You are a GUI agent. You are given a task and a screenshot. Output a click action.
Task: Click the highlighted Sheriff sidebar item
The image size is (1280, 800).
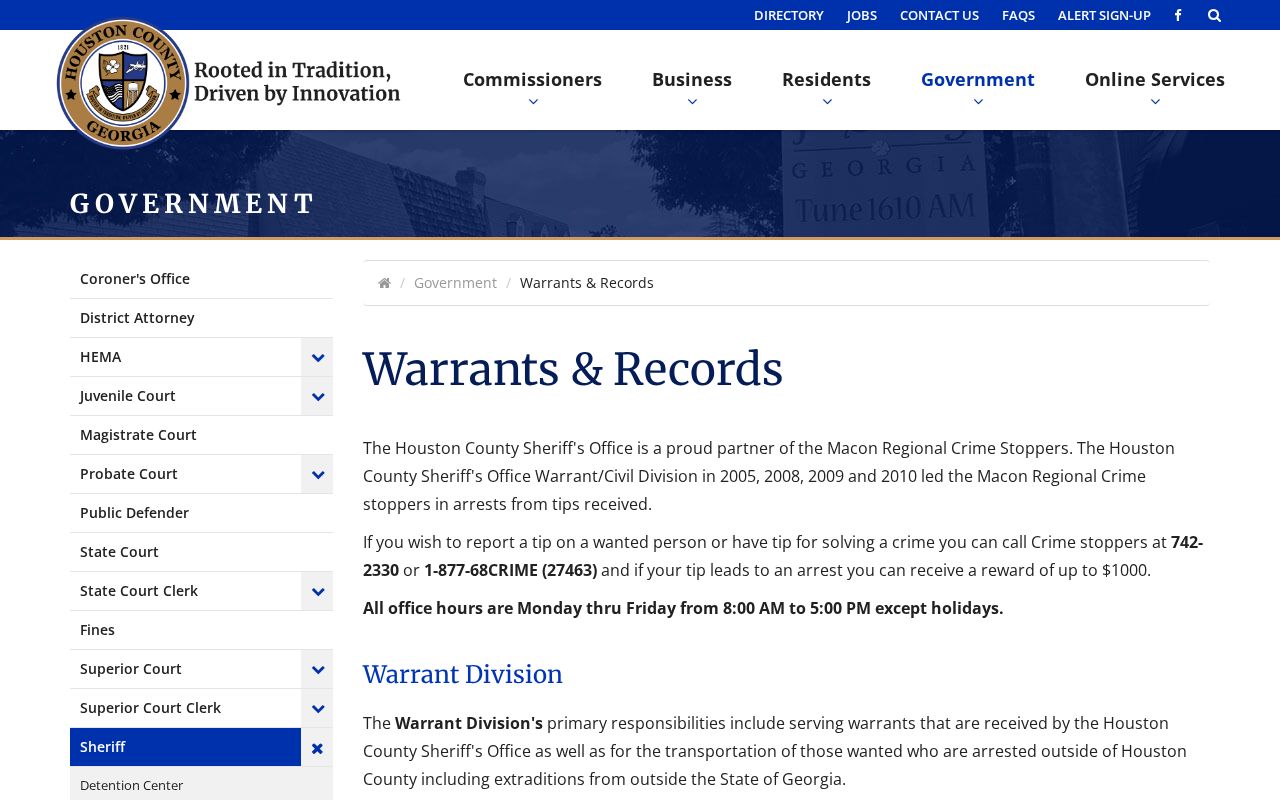point(185,747)
